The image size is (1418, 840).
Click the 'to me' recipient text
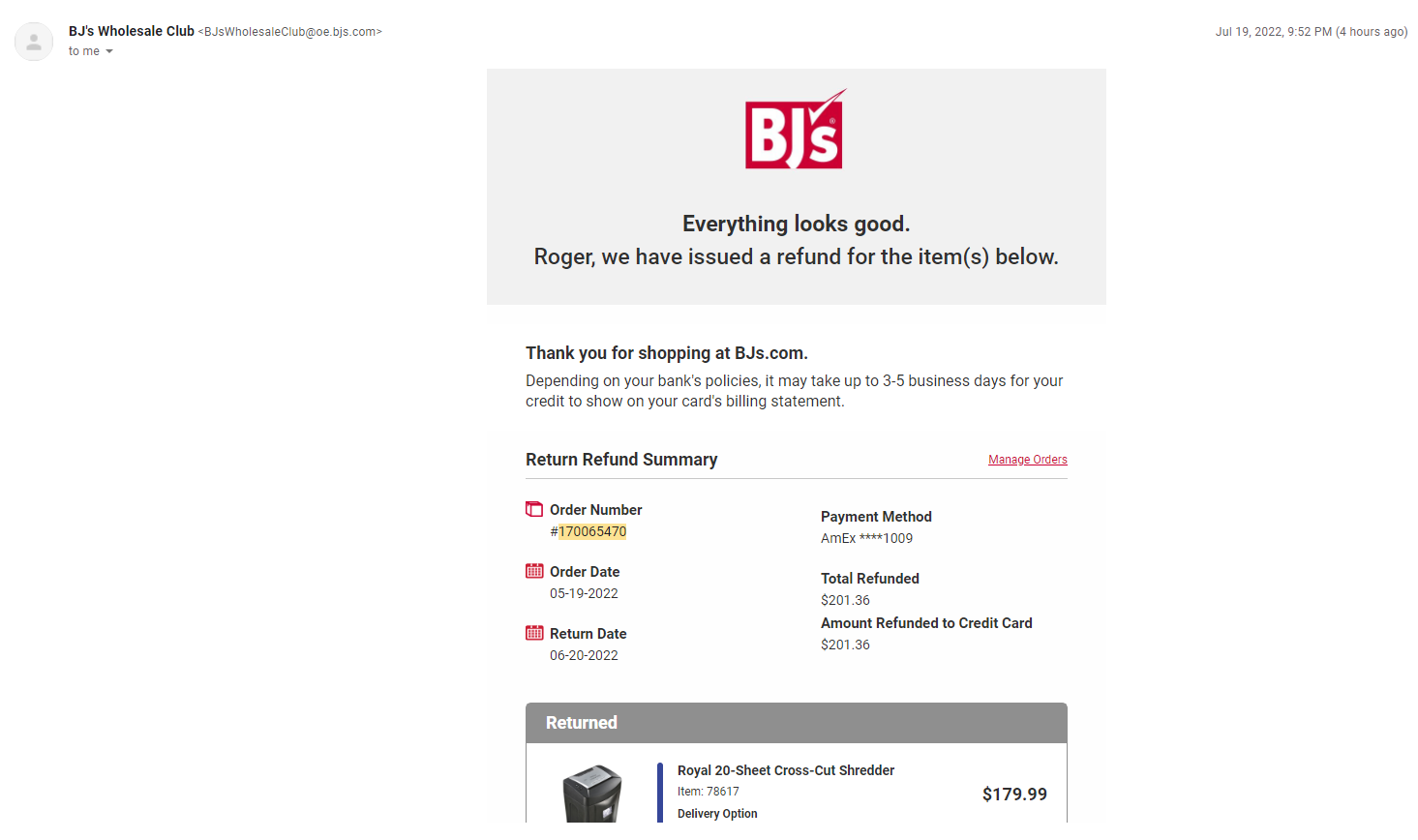(84, 51)
